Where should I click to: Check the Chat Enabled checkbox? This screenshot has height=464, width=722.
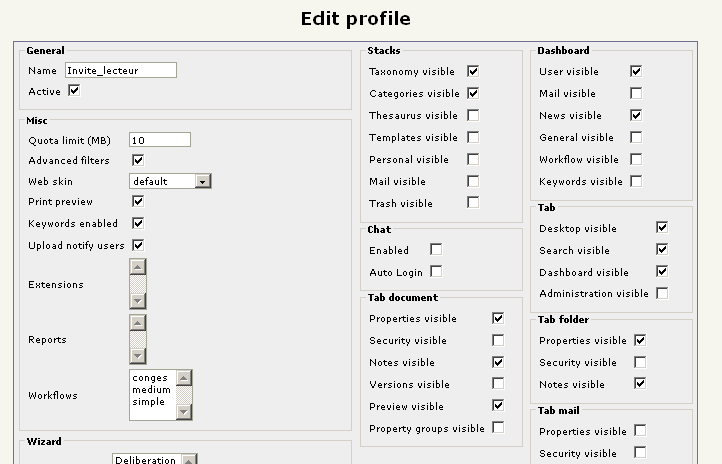tap(436, 250)
